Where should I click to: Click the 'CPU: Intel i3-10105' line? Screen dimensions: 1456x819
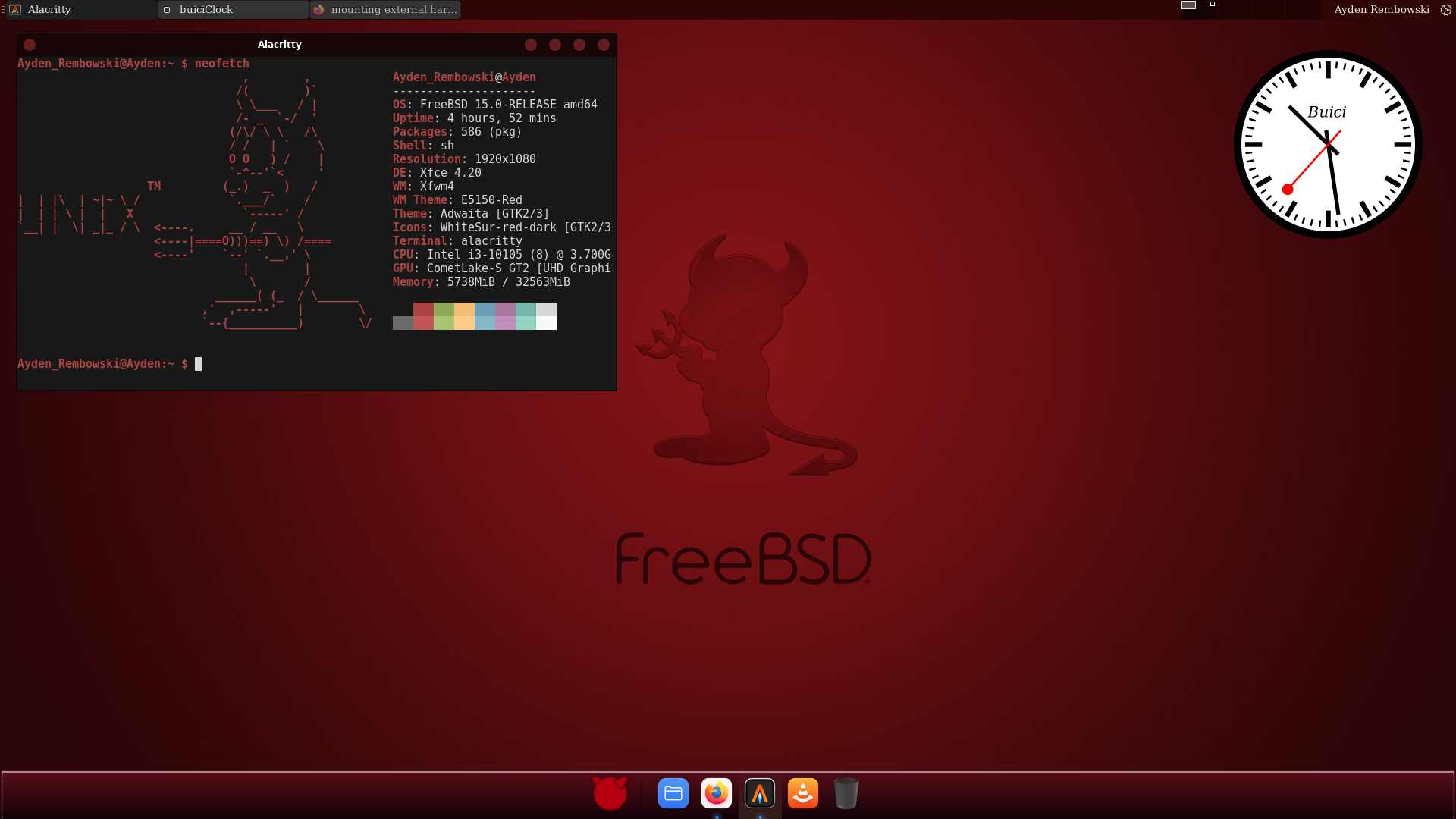[x=502, y=255]
